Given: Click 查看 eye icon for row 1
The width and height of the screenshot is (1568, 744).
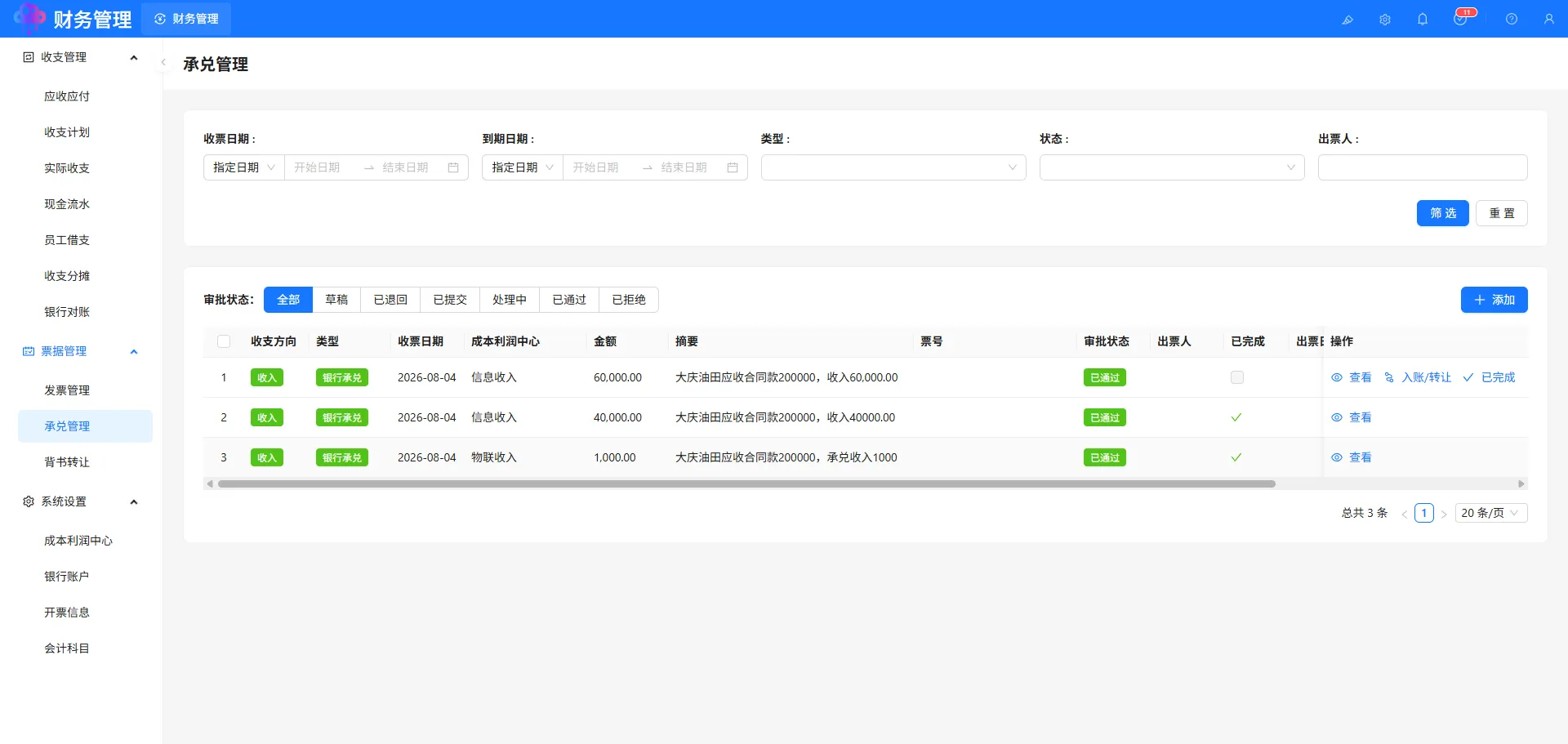Looking at the screenshot, I should click(x=1337, y=377).
